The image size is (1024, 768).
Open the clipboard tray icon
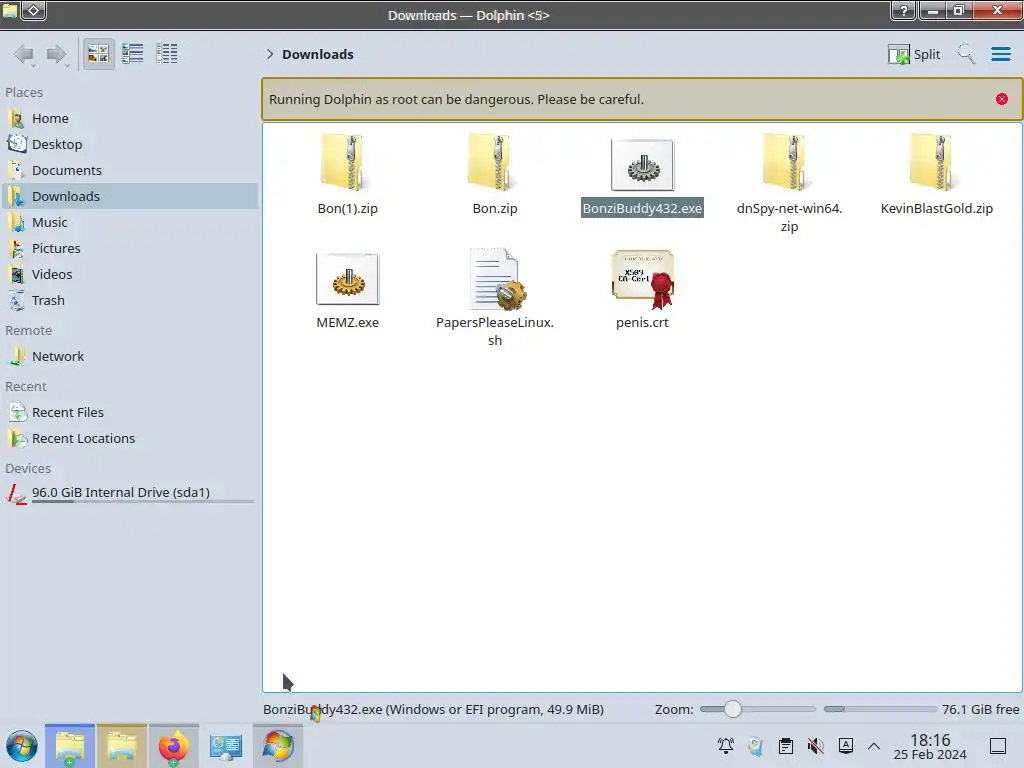tap(786, 746)
